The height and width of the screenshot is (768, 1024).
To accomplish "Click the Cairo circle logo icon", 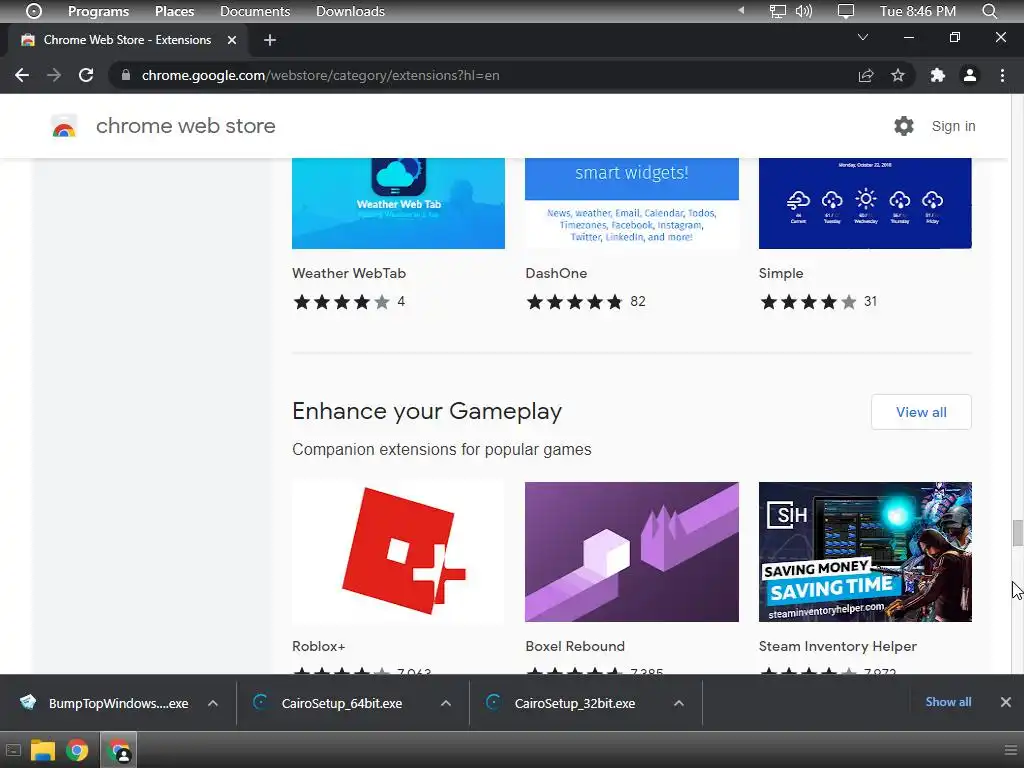I will click(33, 11).
